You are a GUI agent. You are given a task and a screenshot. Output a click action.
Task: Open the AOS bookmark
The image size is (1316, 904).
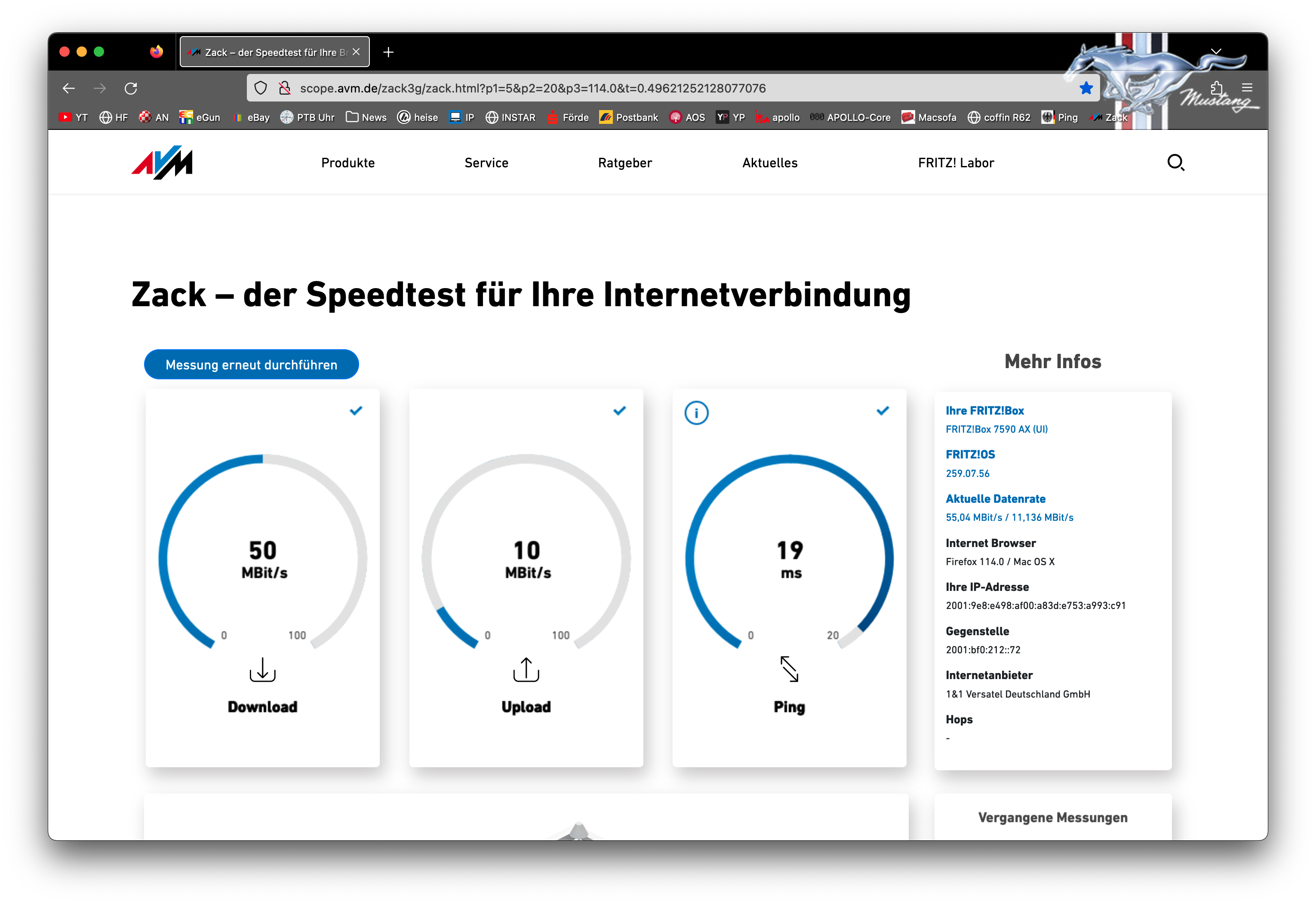(x=687, y=117)
